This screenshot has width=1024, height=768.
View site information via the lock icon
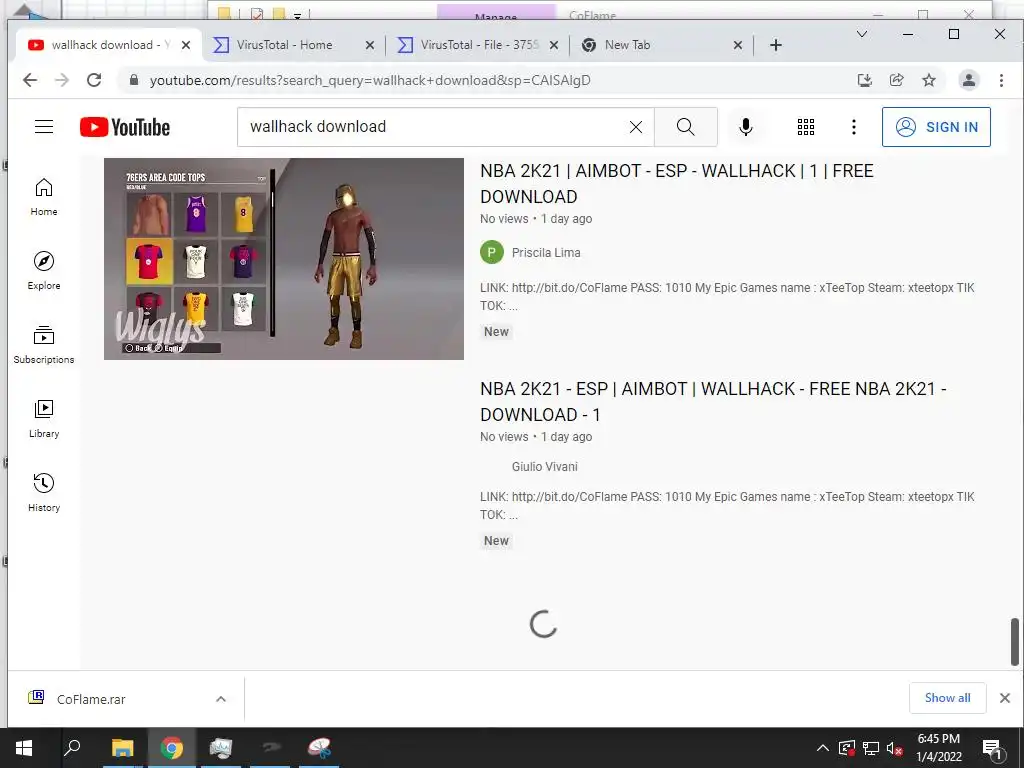tap(134, 80)
